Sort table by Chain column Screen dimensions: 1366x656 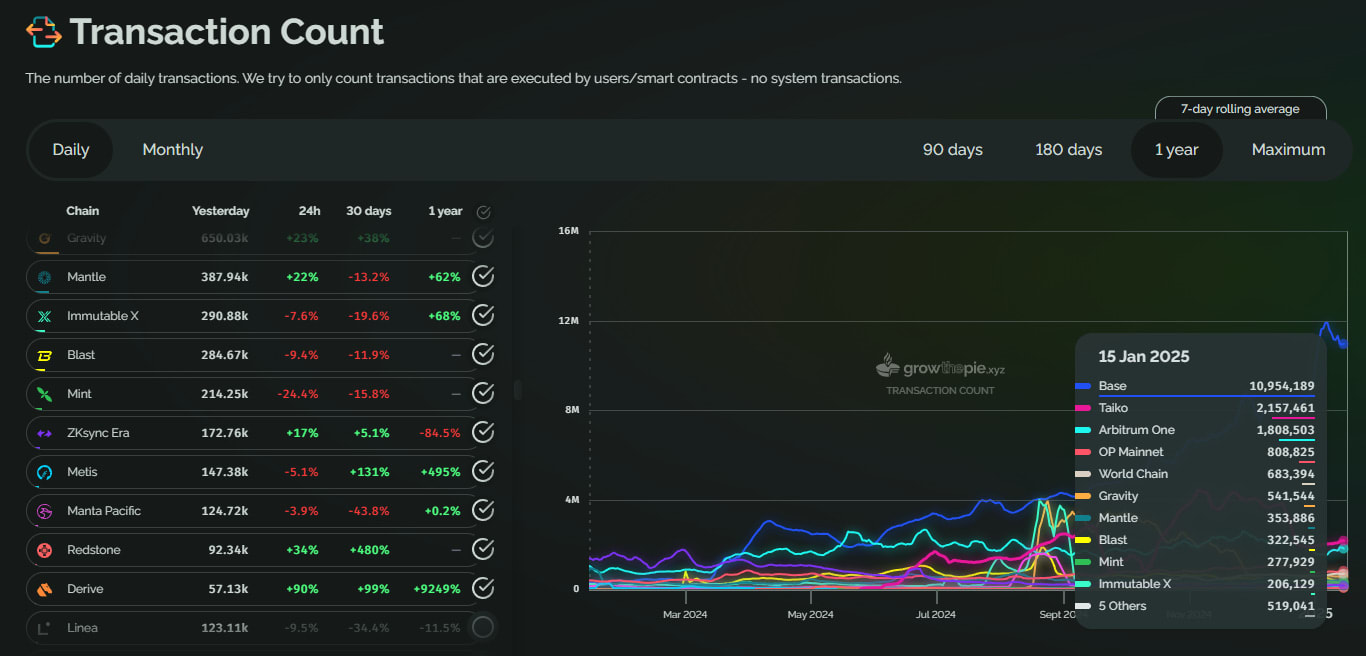(82, 211)
